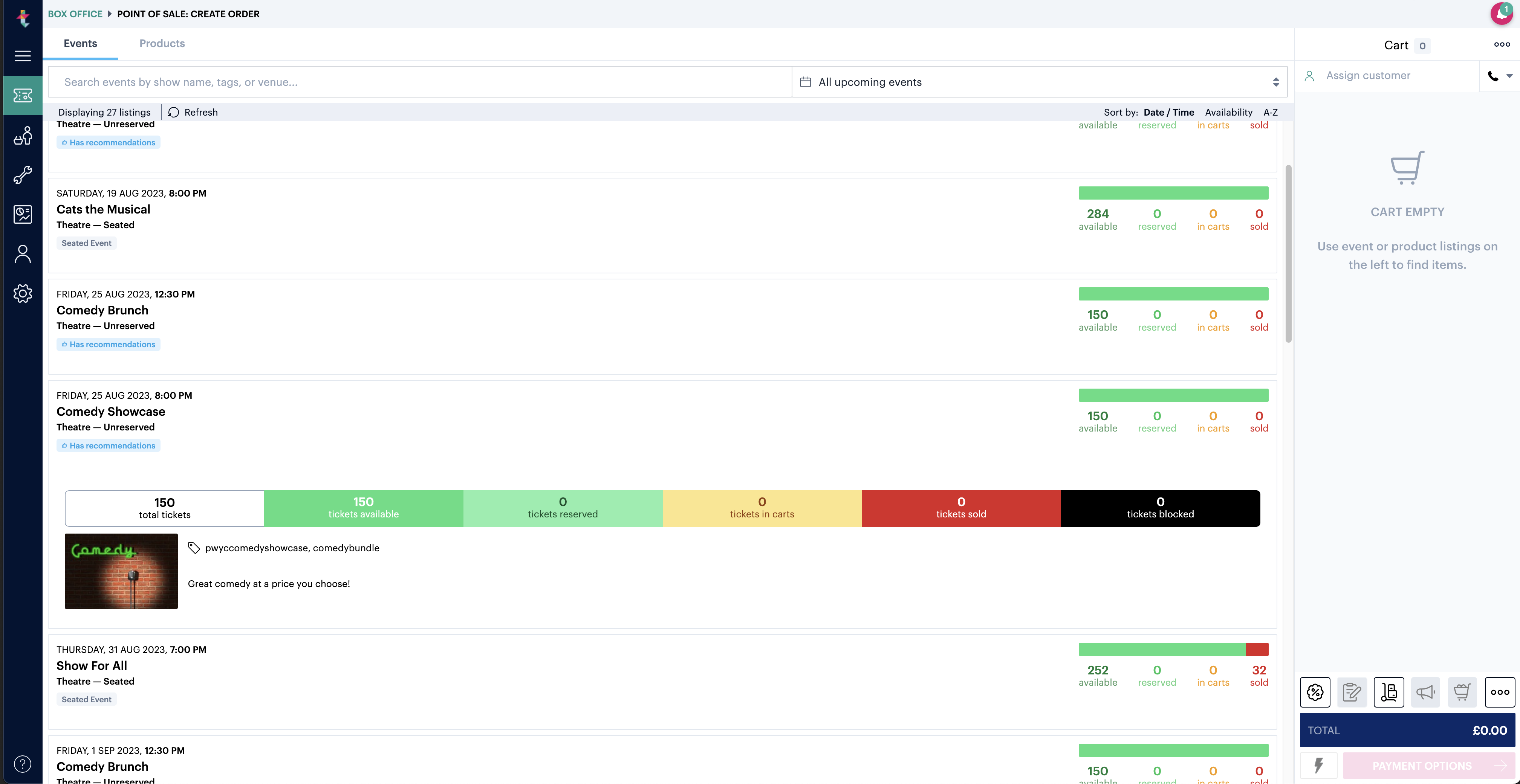The image size is (1520, 784).
Task: Open the reports chart icon in sidebar
Action: click(23, 215)
